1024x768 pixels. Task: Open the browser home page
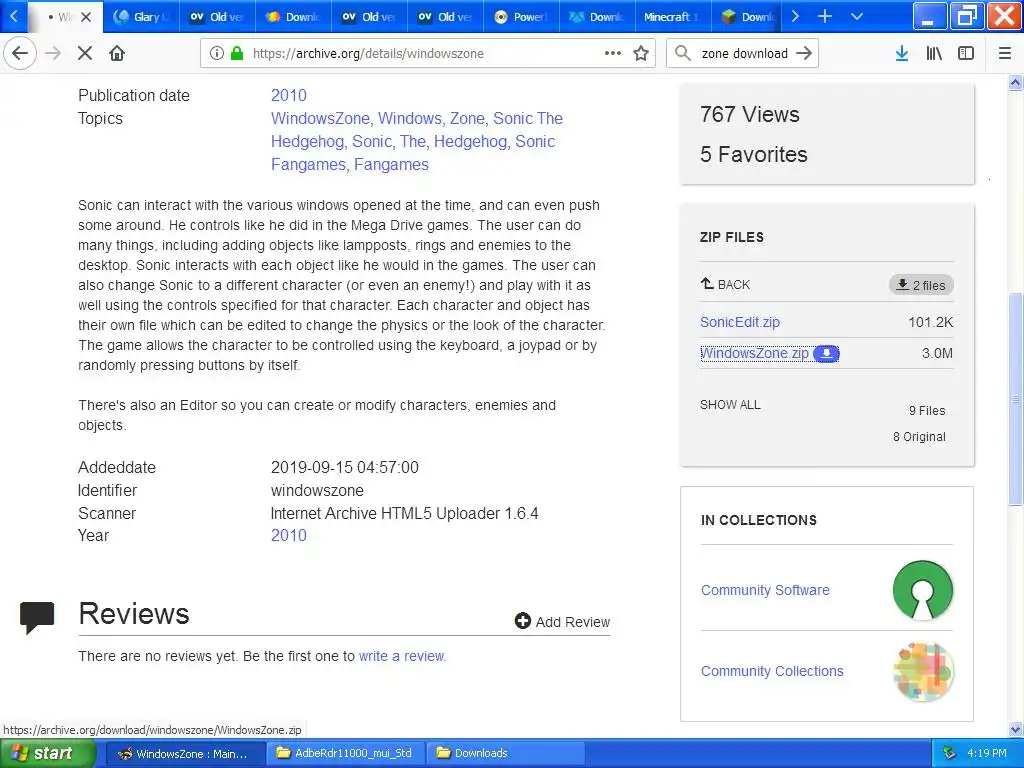point(117,54)
